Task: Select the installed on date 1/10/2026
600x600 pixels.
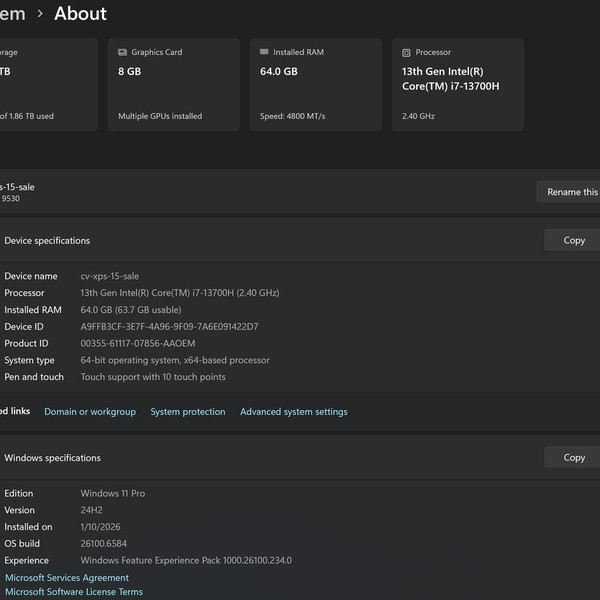Action: 100,527
